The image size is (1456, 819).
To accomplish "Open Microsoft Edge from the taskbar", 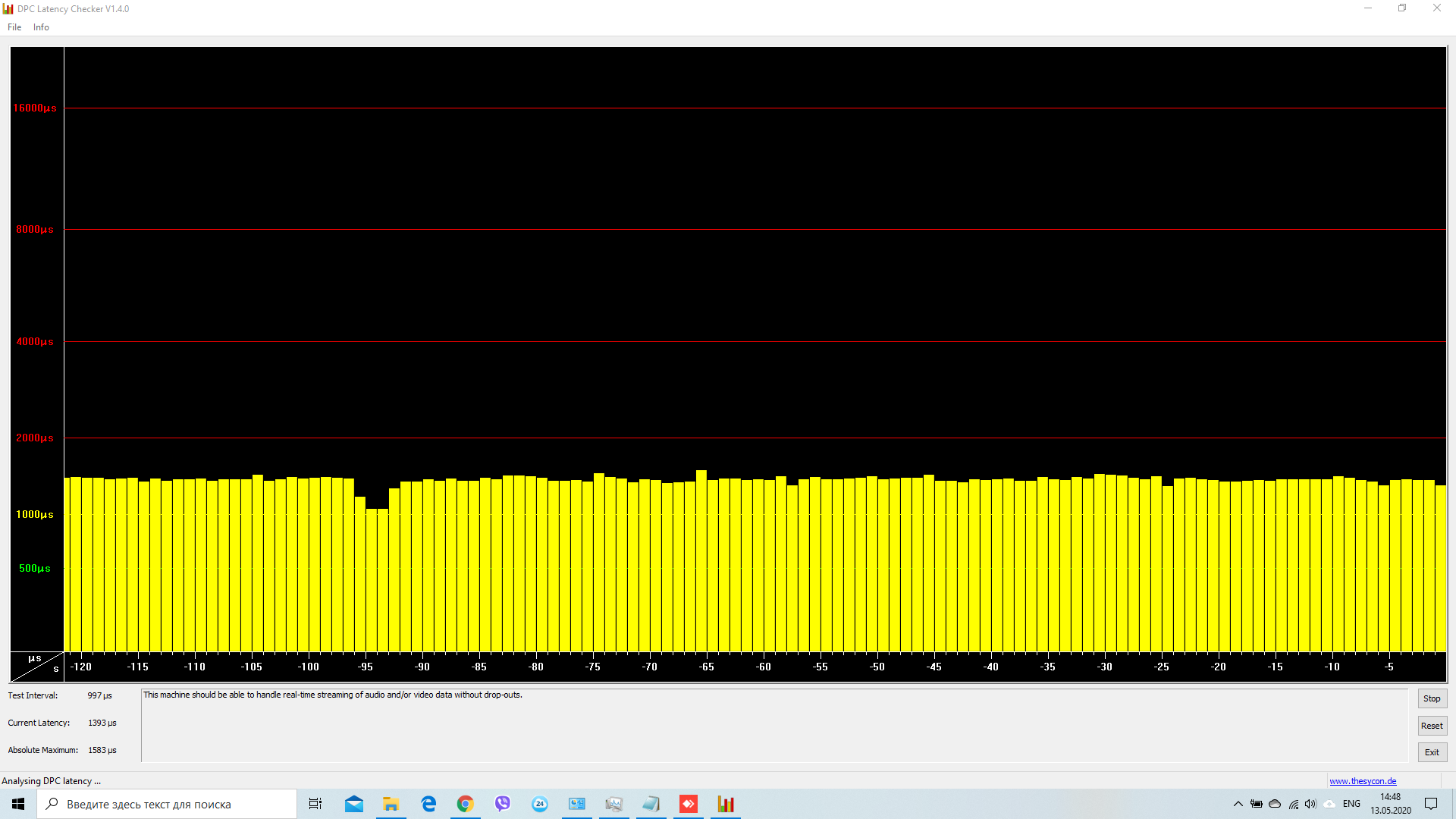I will 428,804.
